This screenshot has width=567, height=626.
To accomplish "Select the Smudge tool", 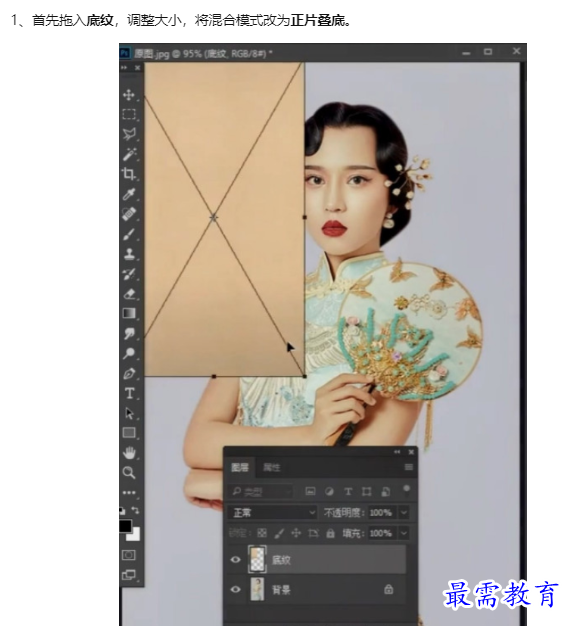I will 129,333.
